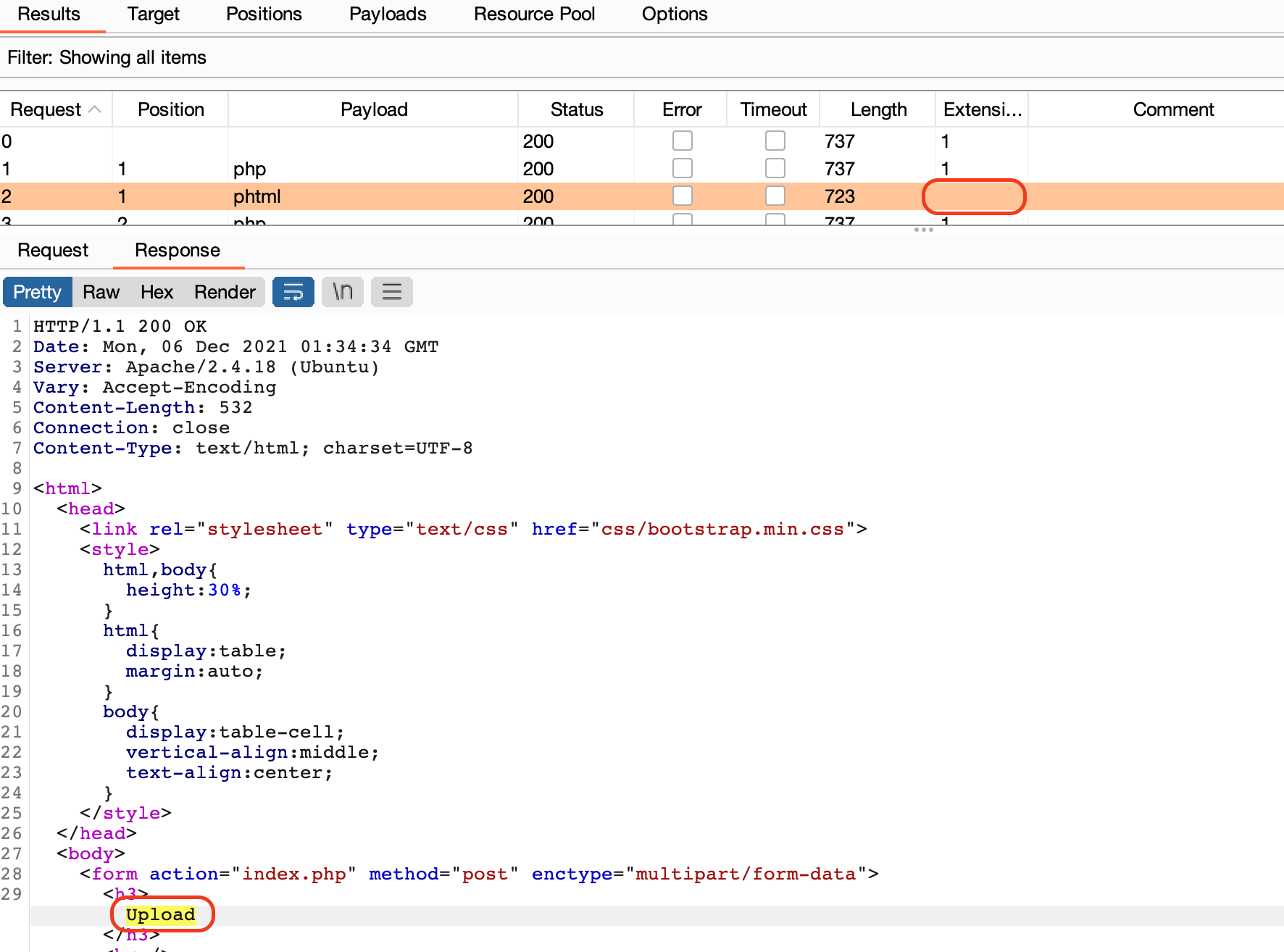
Task: Open the Resource Pool tab
Action: pyautogui.click(x=534, y=14)
